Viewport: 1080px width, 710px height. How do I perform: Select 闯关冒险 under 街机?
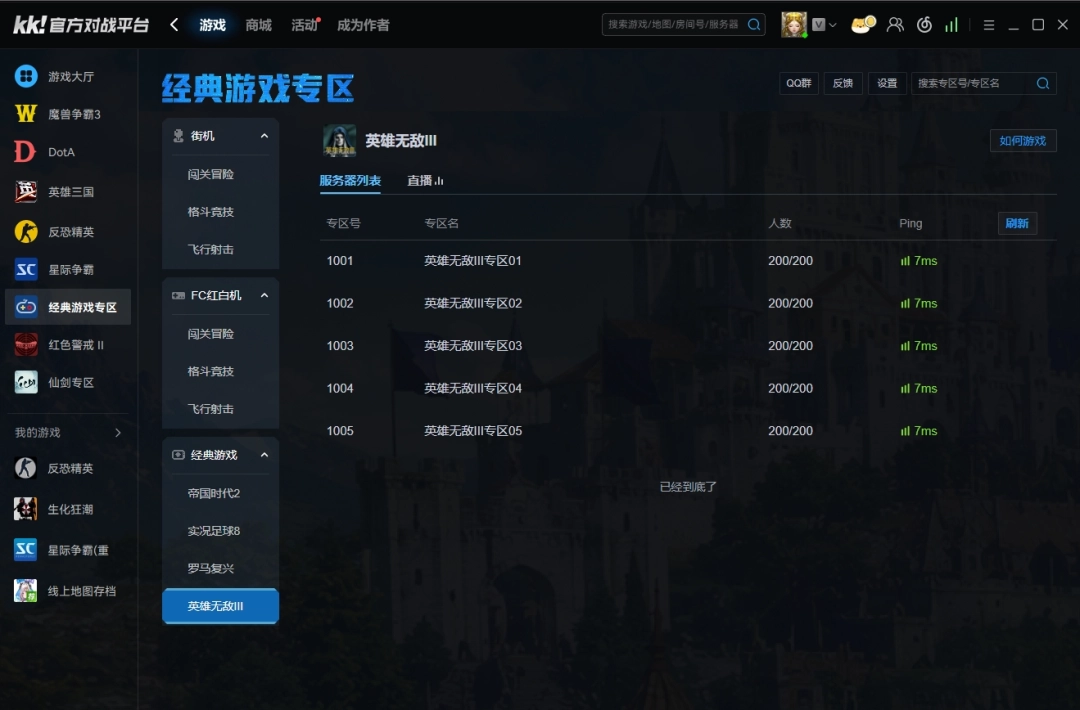tap(211, 174)
